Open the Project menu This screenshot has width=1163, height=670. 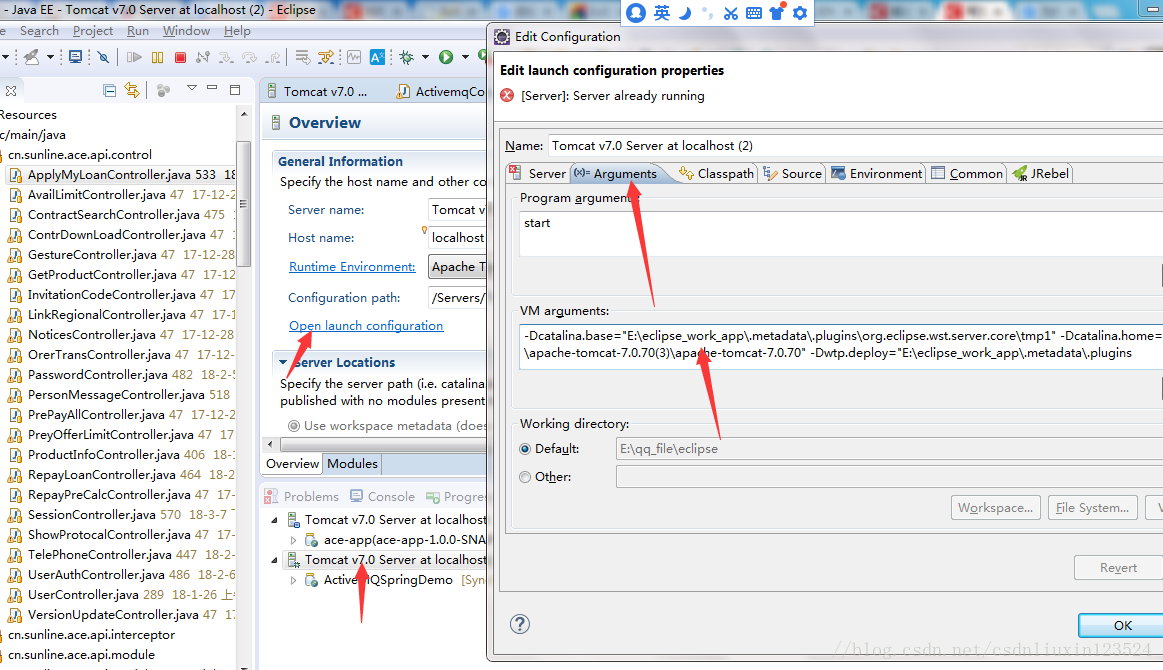coord(93,30)
